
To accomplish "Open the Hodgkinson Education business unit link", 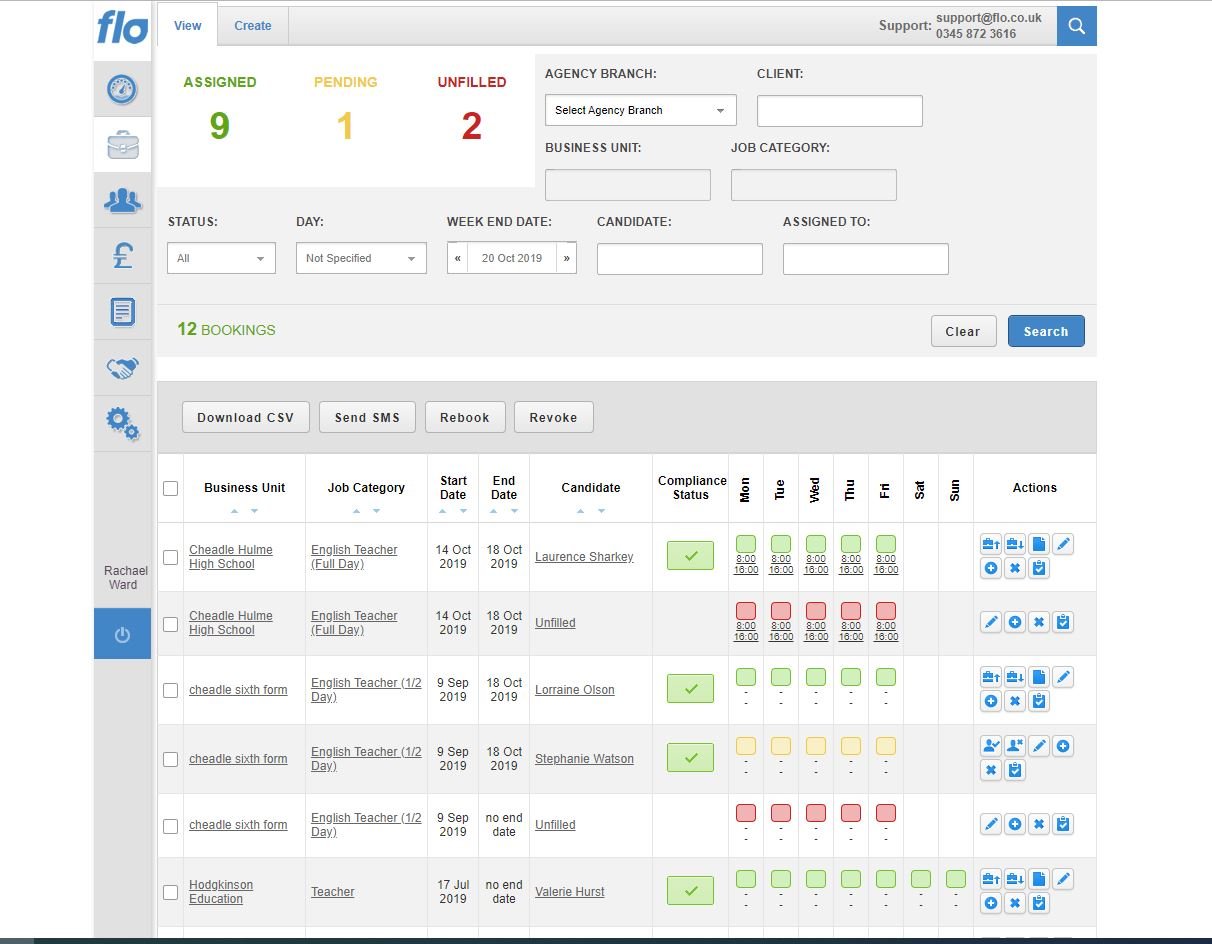I will click(x=221, y=891).
